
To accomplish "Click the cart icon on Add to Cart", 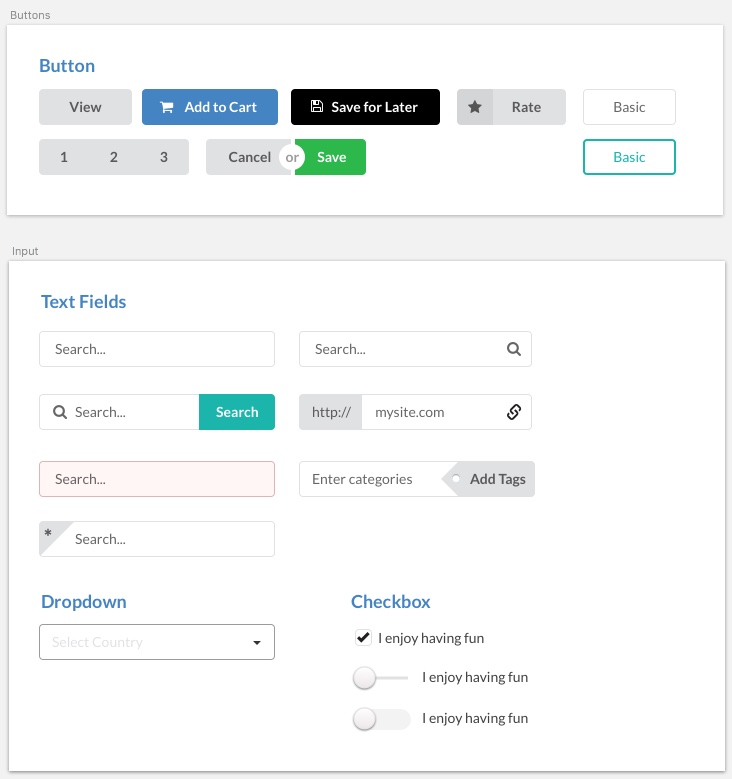I will pyautogui.click(x=167, y=107).
